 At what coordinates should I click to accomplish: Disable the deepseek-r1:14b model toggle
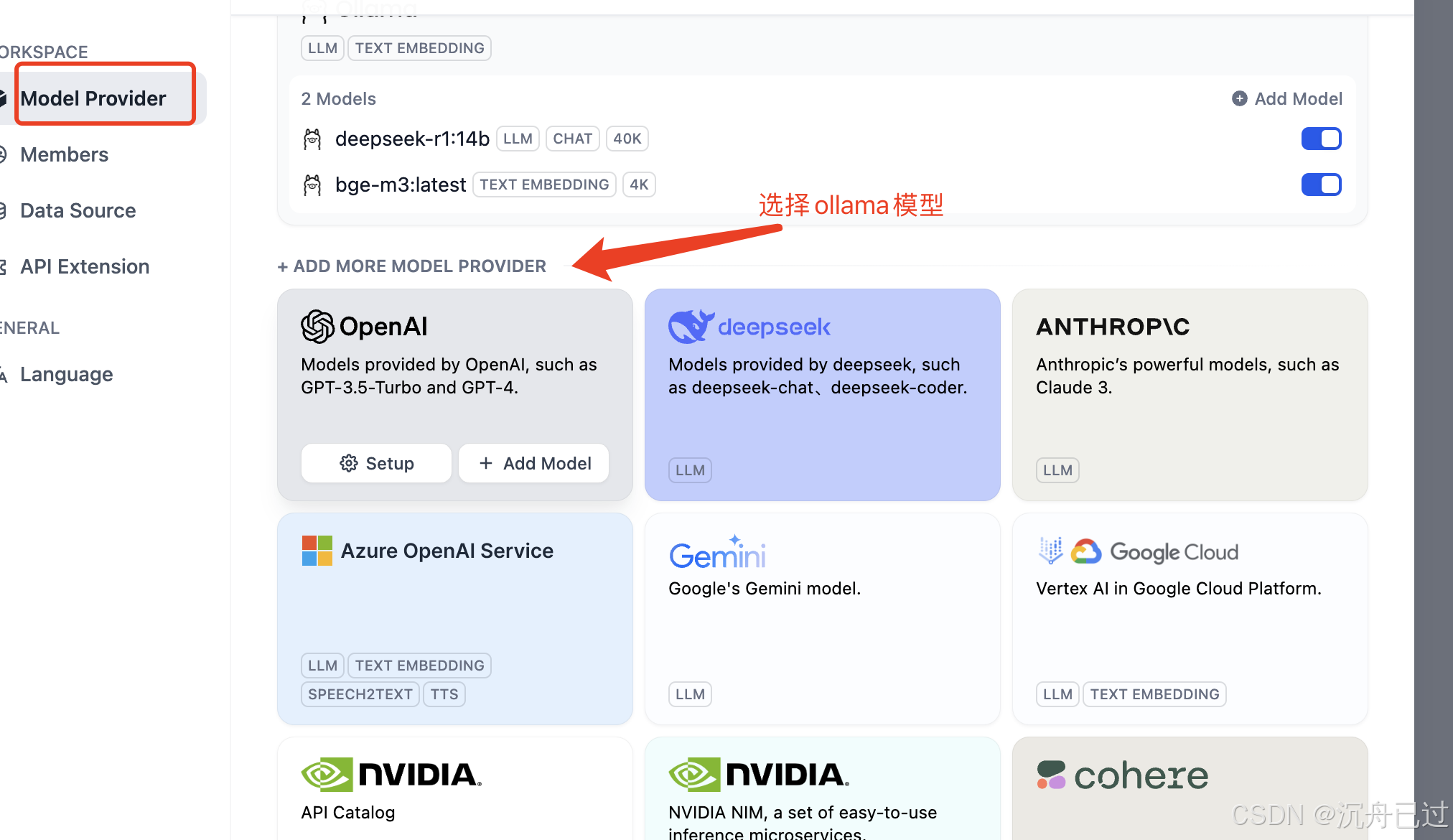click(x=1322, y=139)
